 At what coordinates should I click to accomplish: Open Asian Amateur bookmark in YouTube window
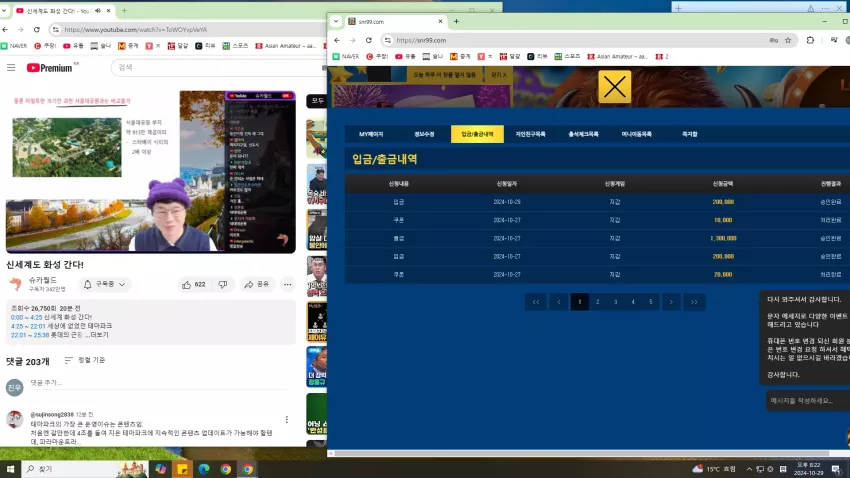click(286, 46)
